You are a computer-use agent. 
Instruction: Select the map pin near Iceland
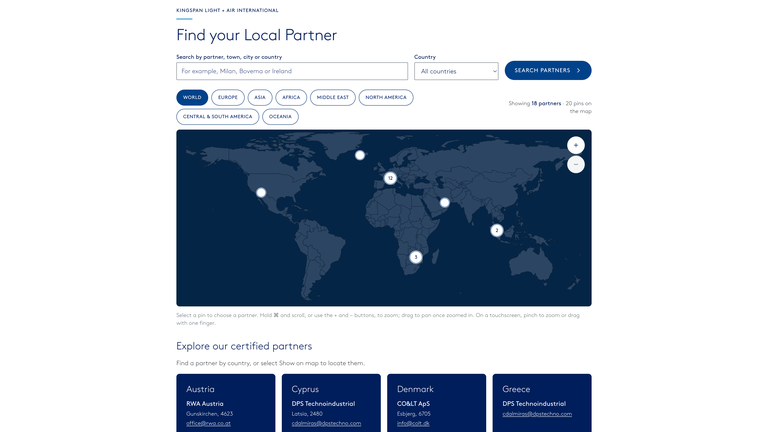coord(360,155)
